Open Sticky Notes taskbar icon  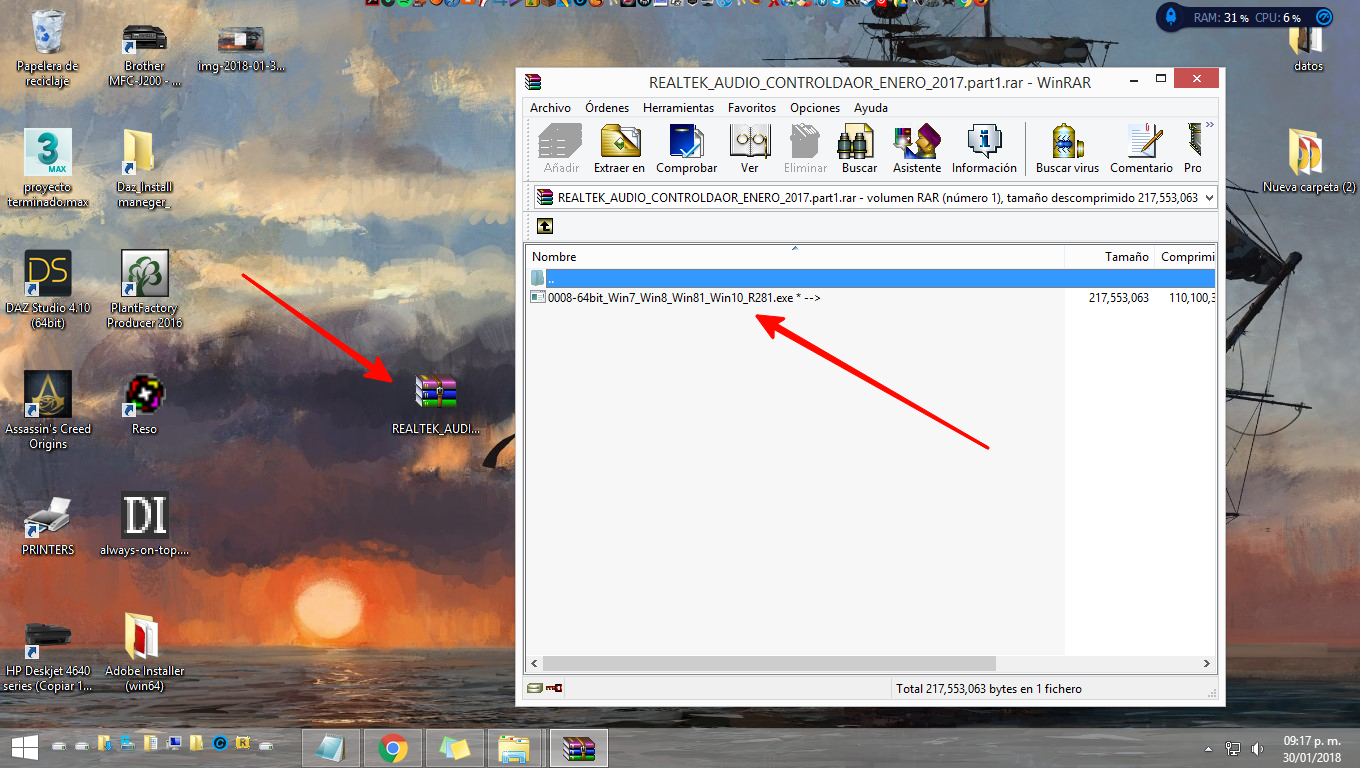(x=454, y=747)
